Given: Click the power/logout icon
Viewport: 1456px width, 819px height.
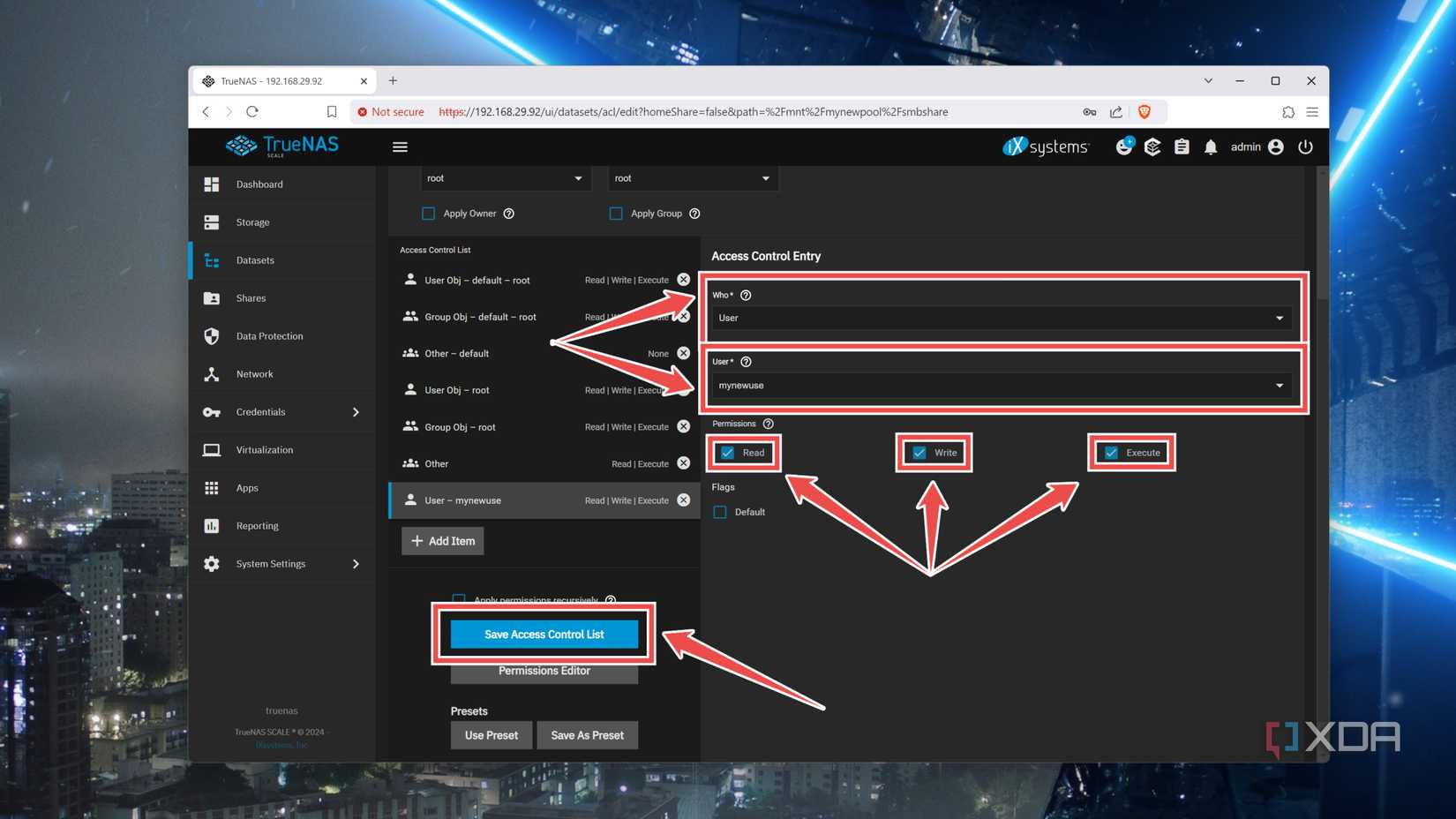Looking at the screenshot, I should tap(1305, 147).
